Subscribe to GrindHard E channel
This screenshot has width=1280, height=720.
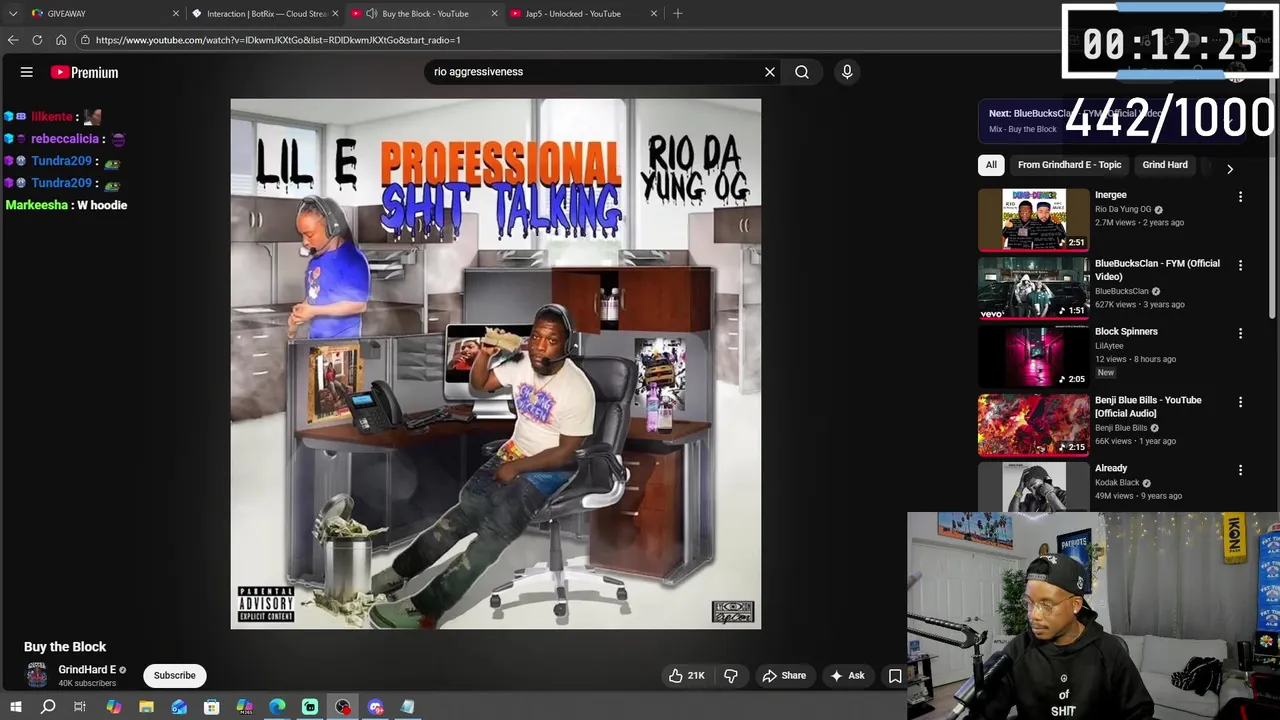pyautogui.click(x=174, y=676)
